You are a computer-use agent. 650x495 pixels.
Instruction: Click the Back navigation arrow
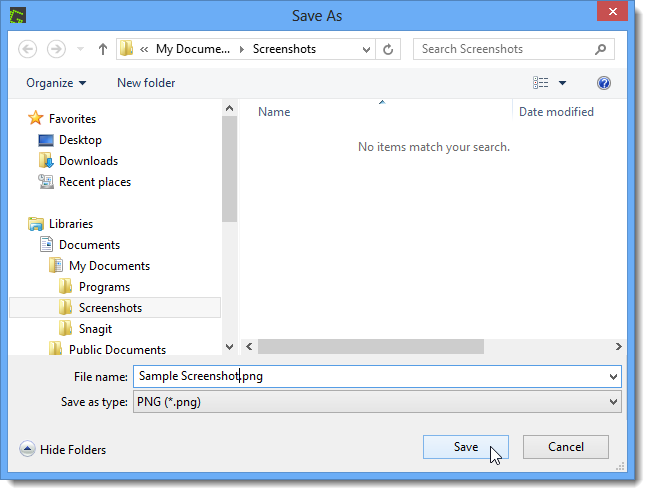(x=27, y=49)
